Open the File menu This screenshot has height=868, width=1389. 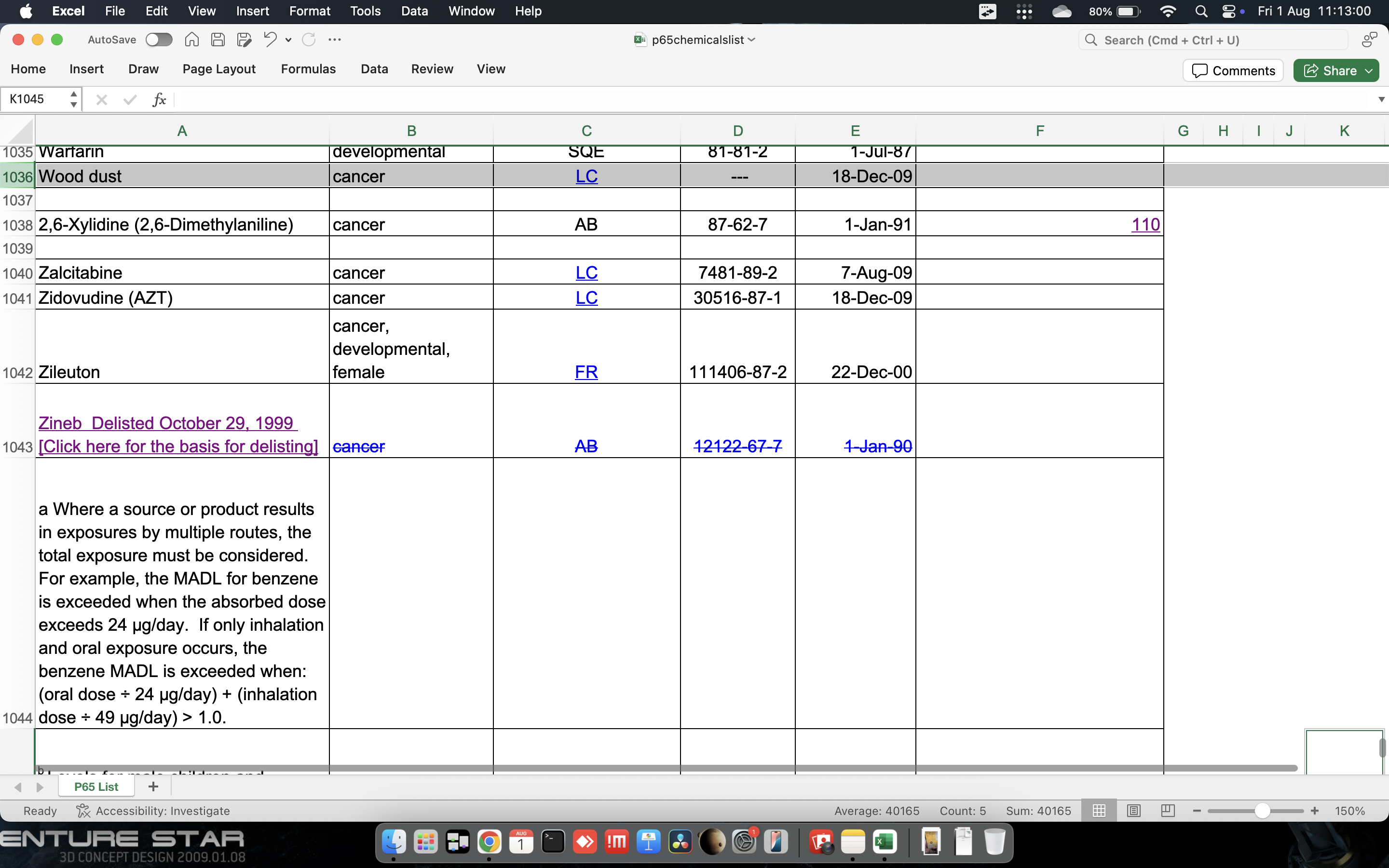click(115, 12)
